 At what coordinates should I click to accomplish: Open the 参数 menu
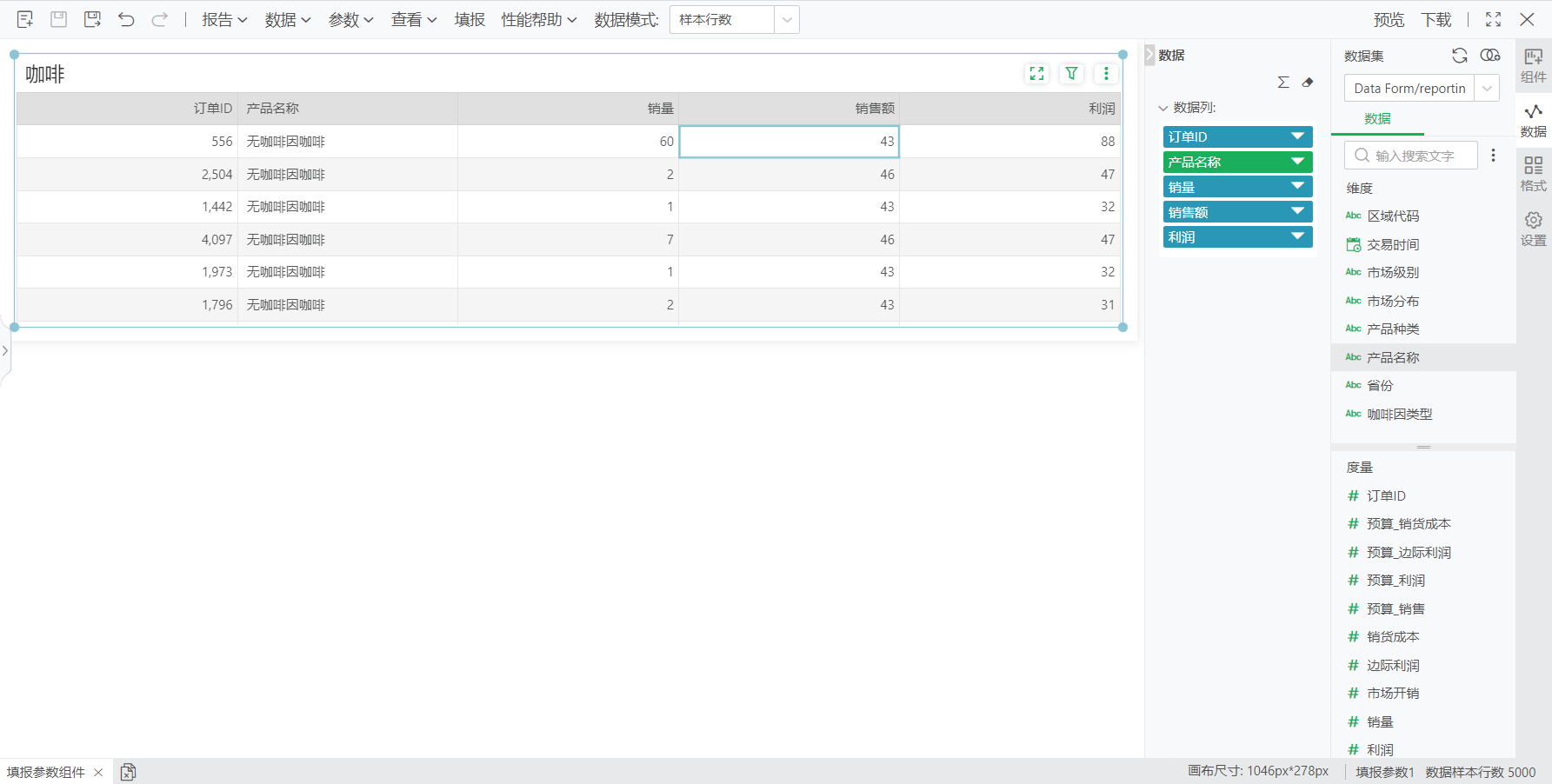(x=351, y=19)
